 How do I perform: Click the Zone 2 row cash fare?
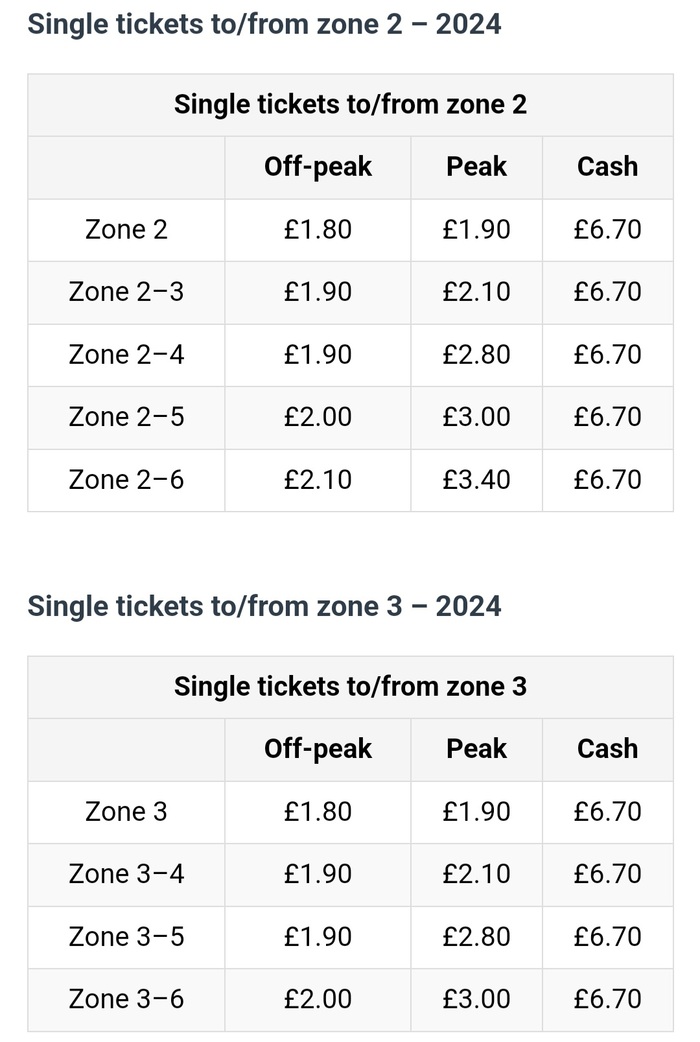(607, 230)
